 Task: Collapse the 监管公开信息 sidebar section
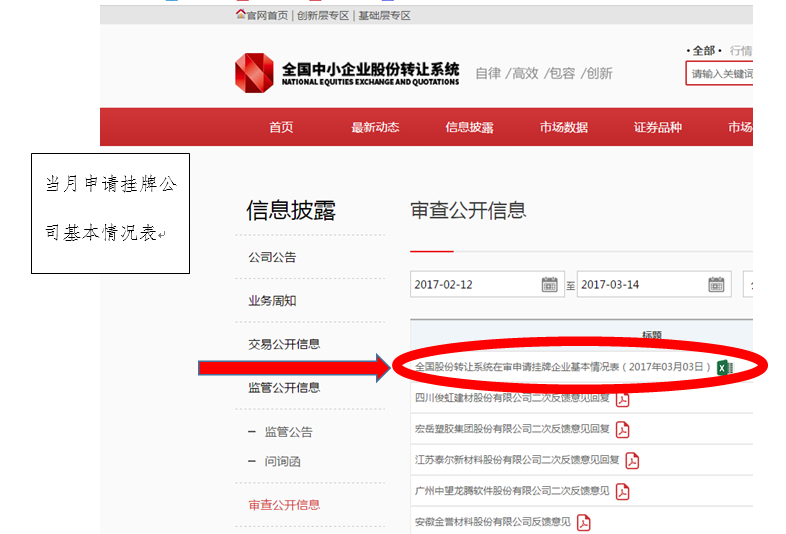click(284, 388)
